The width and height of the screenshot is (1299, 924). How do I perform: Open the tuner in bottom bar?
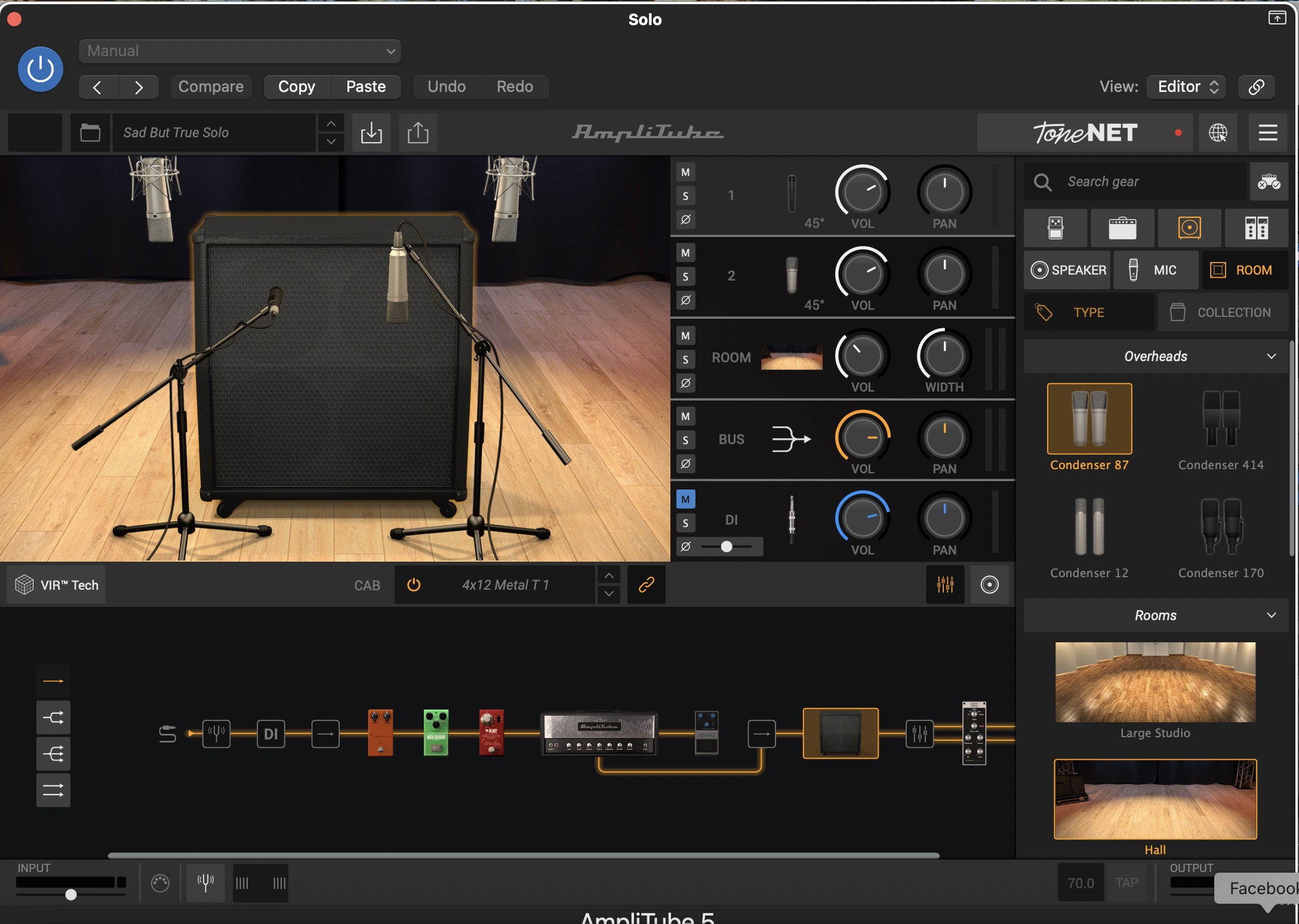pos(205,882)
